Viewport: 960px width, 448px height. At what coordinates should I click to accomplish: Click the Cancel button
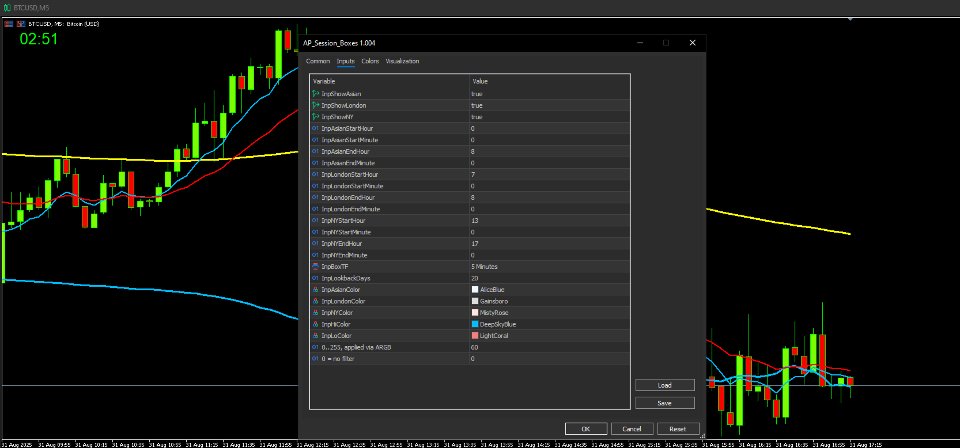pos(632,429)
